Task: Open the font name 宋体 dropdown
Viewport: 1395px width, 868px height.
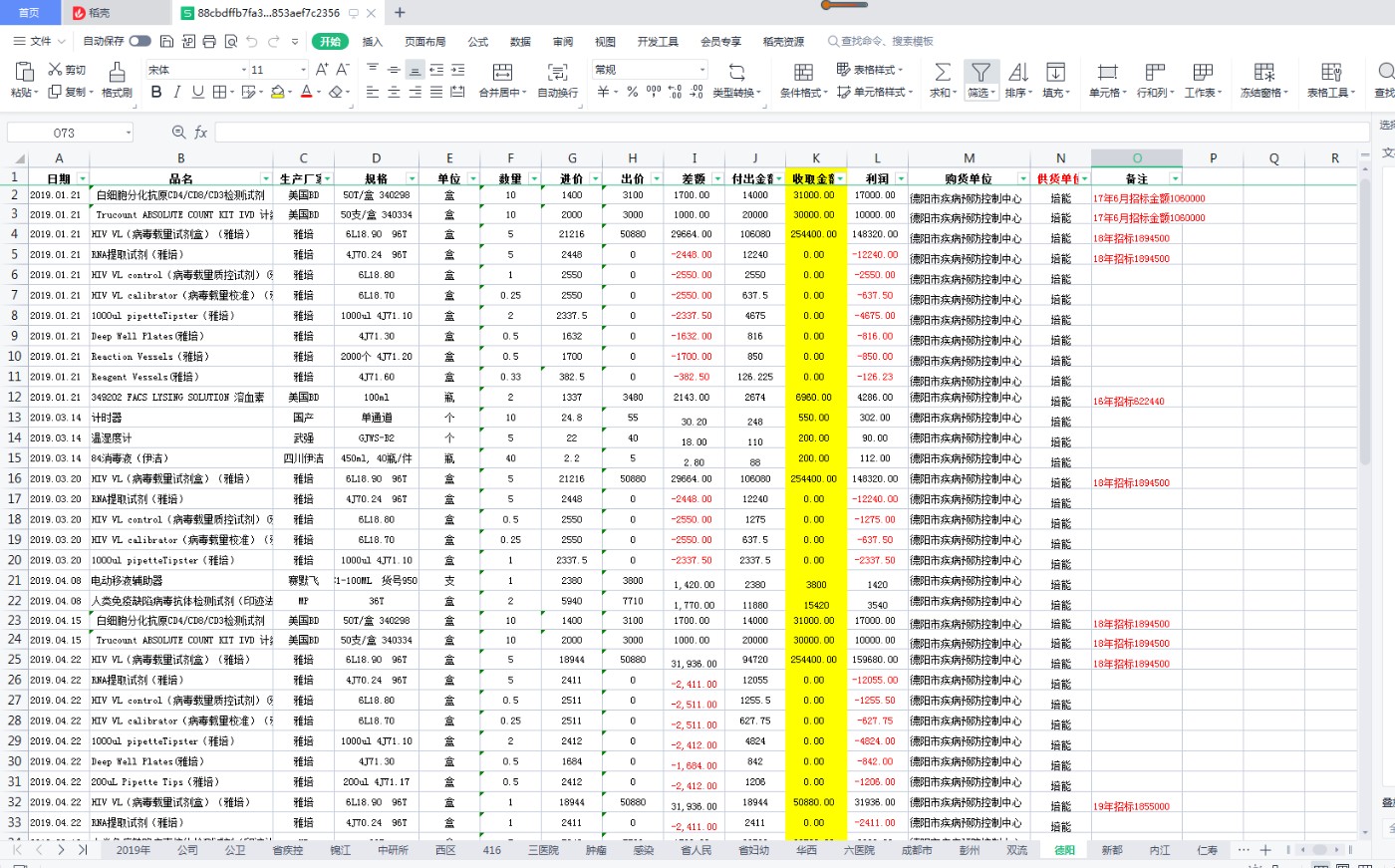Action: click(244, 70)
